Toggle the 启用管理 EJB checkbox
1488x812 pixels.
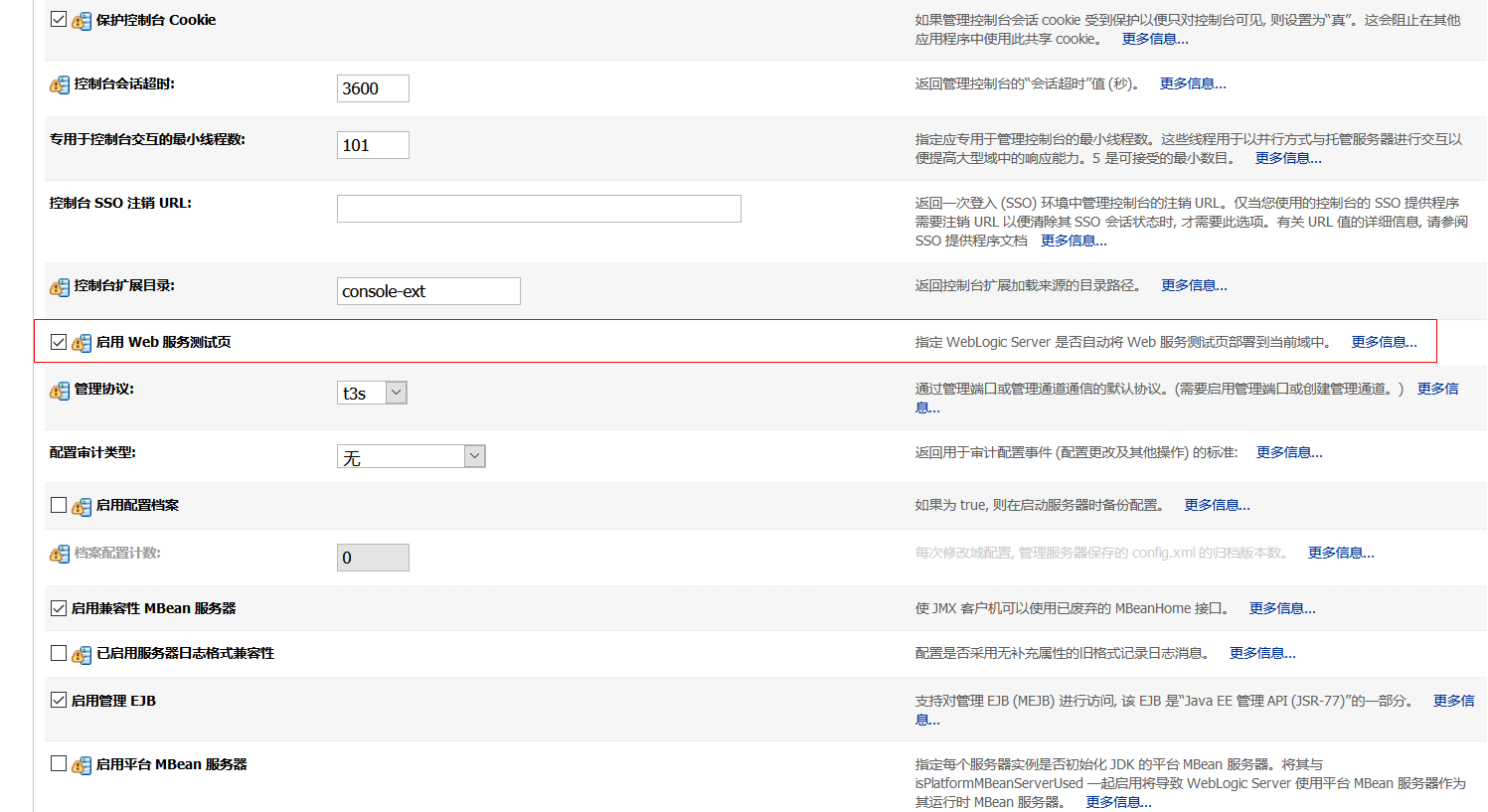coord(59,700)
